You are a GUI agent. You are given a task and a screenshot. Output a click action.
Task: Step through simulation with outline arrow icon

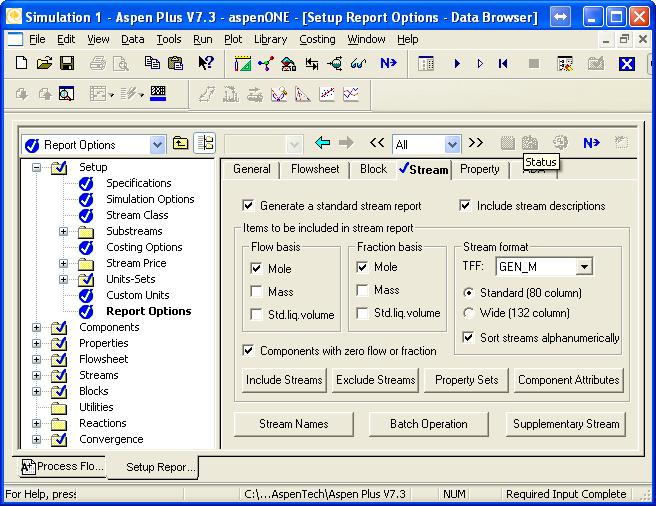tap(480, 64)
